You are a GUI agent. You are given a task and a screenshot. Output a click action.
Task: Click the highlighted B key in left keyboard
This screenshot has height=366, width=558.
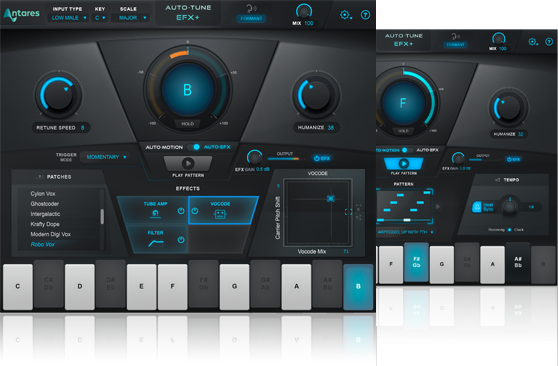coord(358,286)
